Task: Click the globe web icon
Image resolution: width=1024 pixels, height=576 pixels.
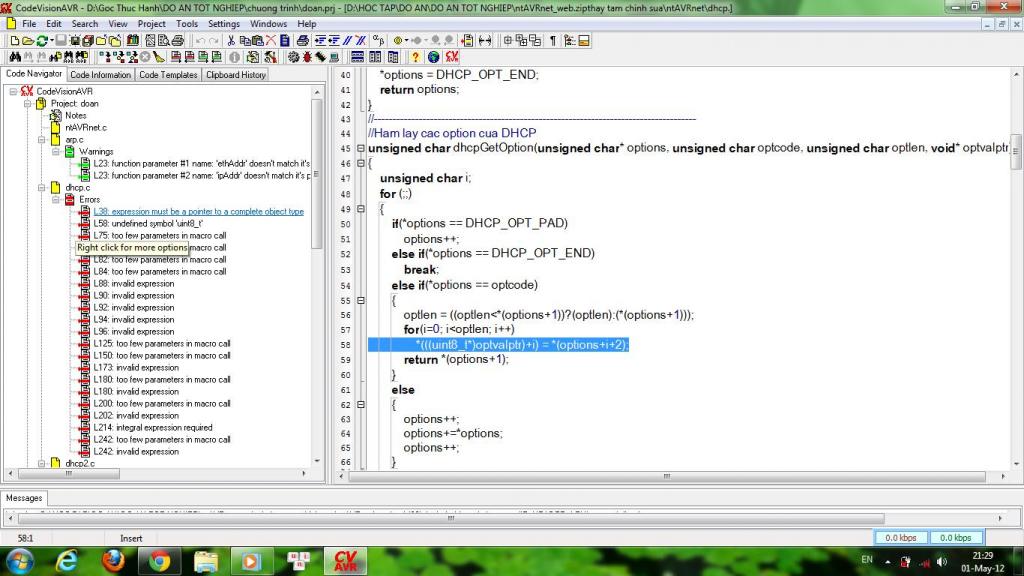Action: pos(434,57)
